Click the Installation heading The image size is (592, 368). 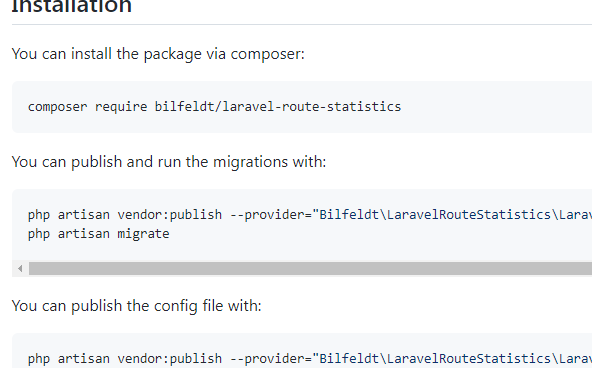72,6
